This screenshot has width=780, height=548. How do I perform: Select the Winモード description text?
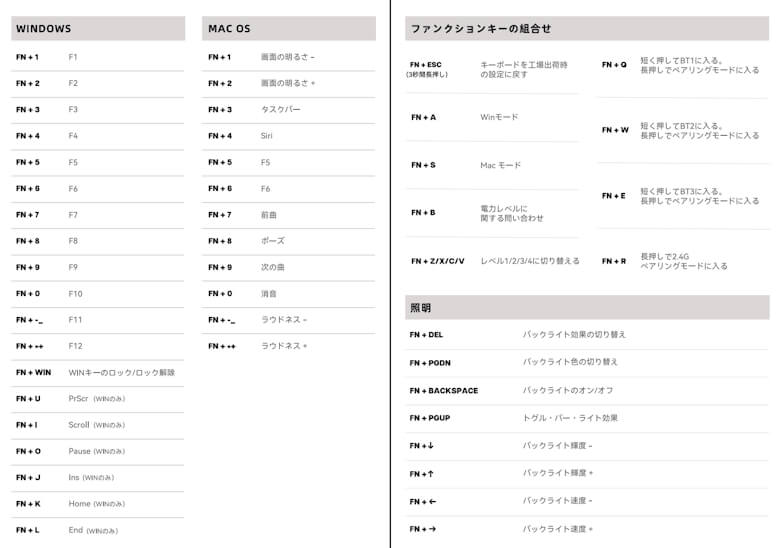point(499,117)
